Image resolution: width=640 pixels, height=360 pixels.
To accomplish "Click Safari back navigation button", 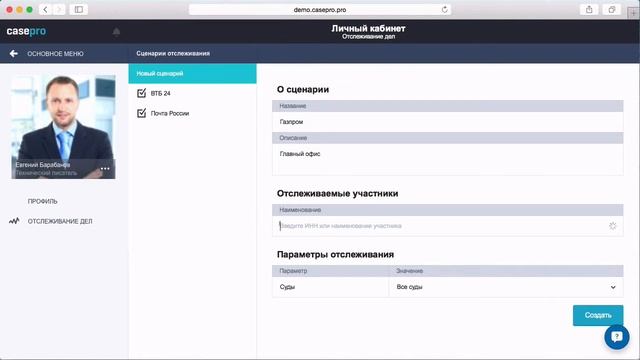I will click(45, 9).
